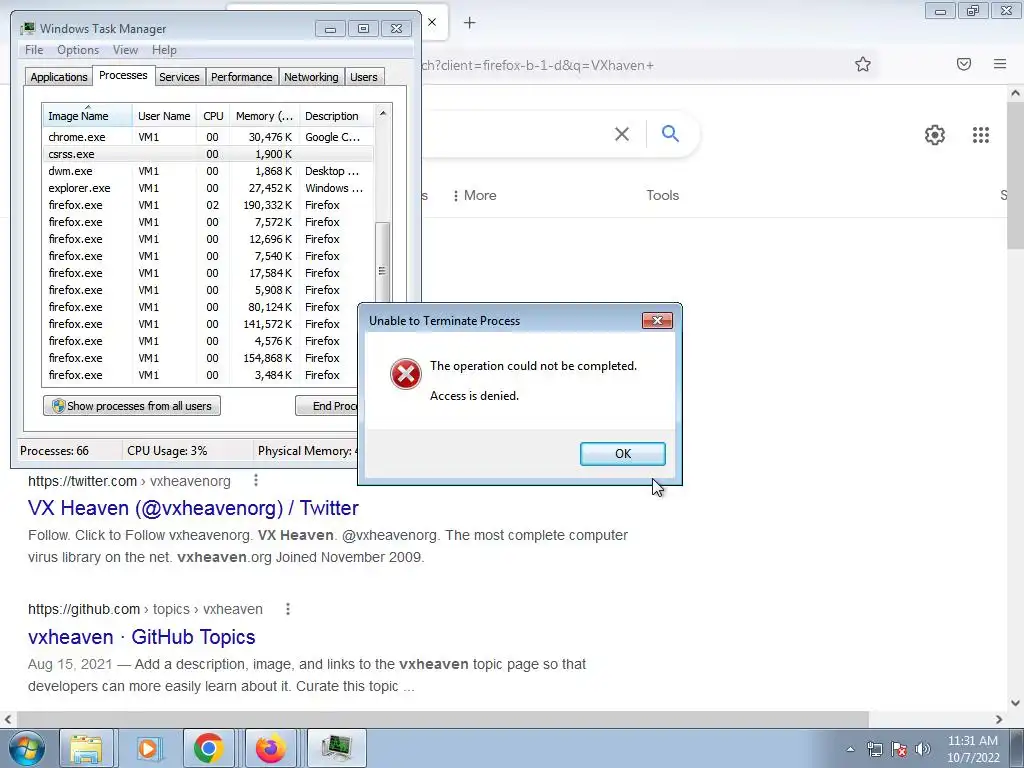Screen dimensions: 1024x768
Task: Click the End Process button
Action: (x=327, y=406)
